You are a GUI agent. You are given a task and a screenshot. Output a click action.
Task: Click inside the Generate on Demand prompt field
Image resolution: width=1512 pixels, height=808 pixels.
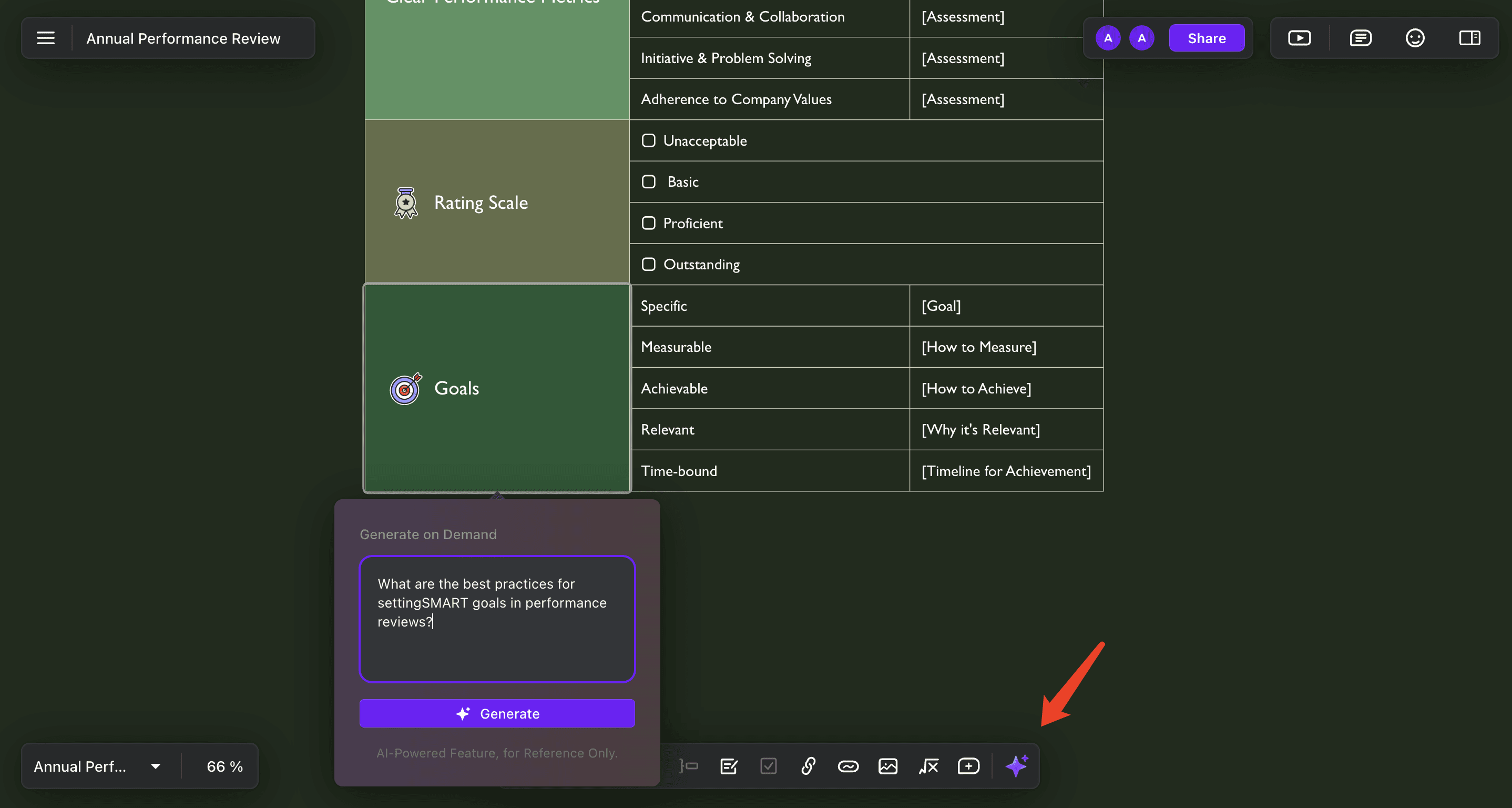click(497, 619)
